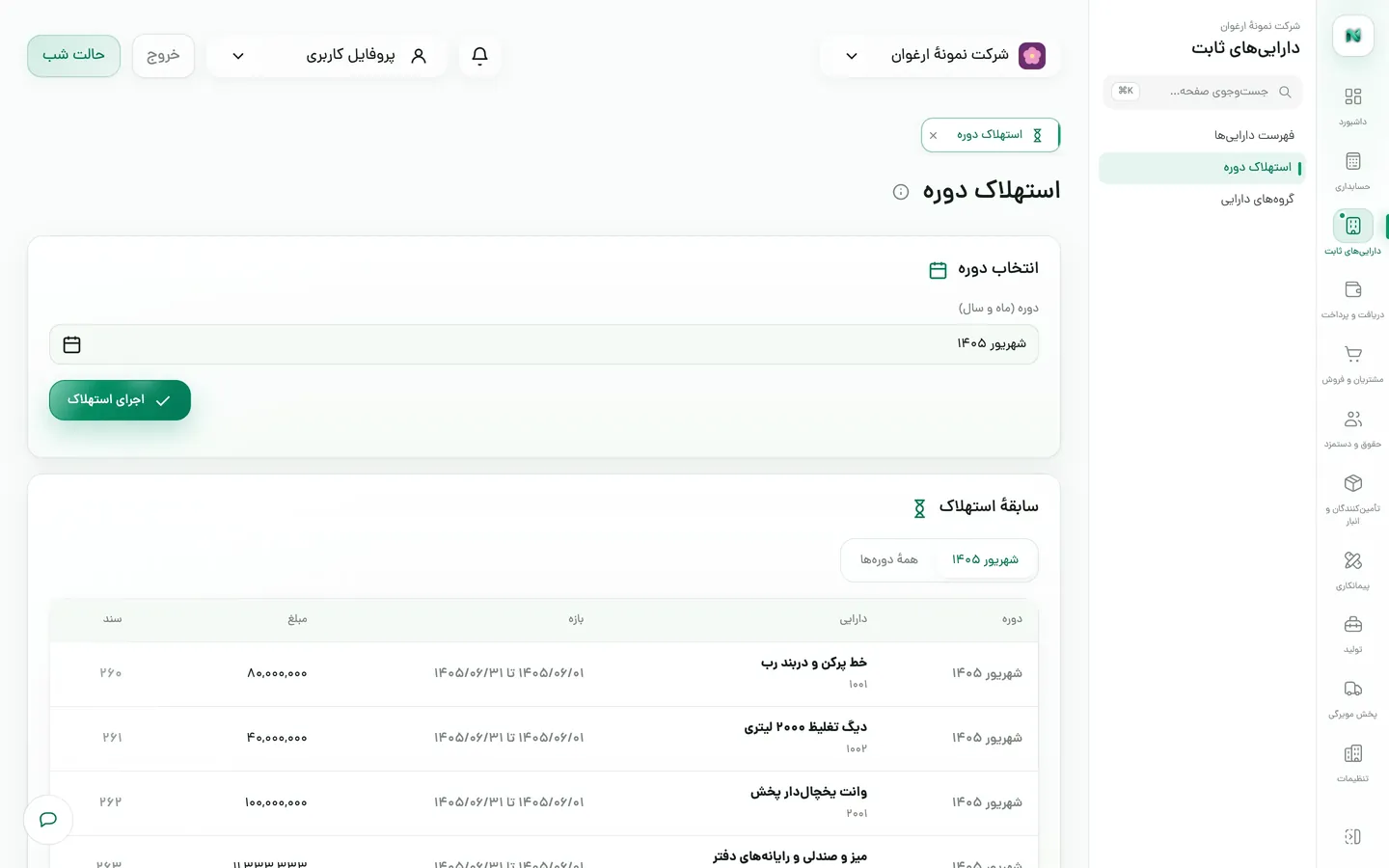
Task: Open مشتریان و فروش cart icon
Action: point(1352,354)
